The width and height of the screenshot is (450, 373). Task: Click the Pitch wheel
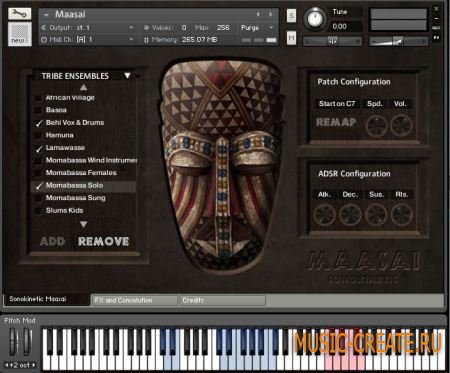coord(13,342)
